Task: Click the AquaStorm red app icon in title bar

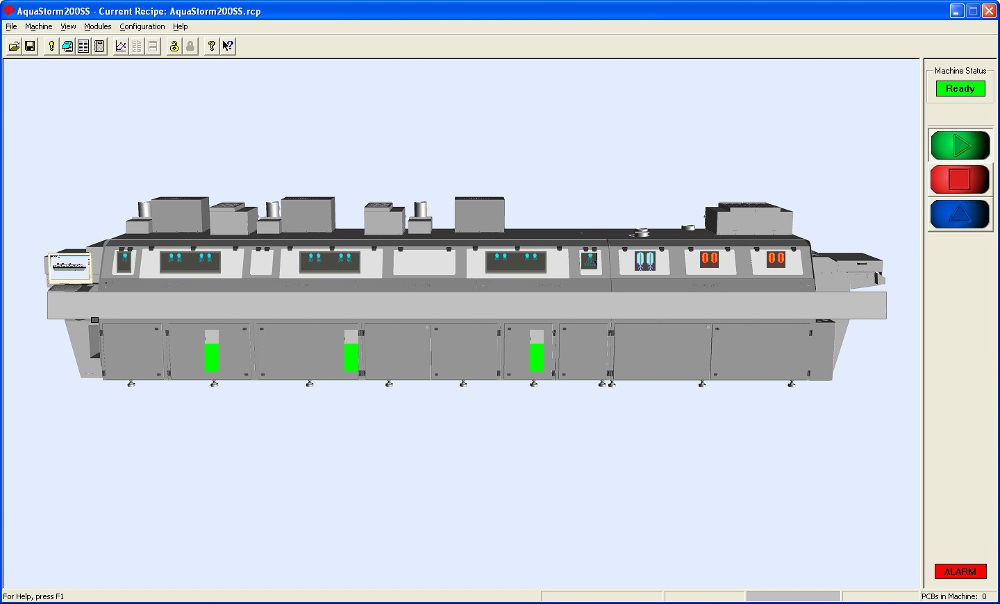Action: pyautogui.click(x=9, y=10)
